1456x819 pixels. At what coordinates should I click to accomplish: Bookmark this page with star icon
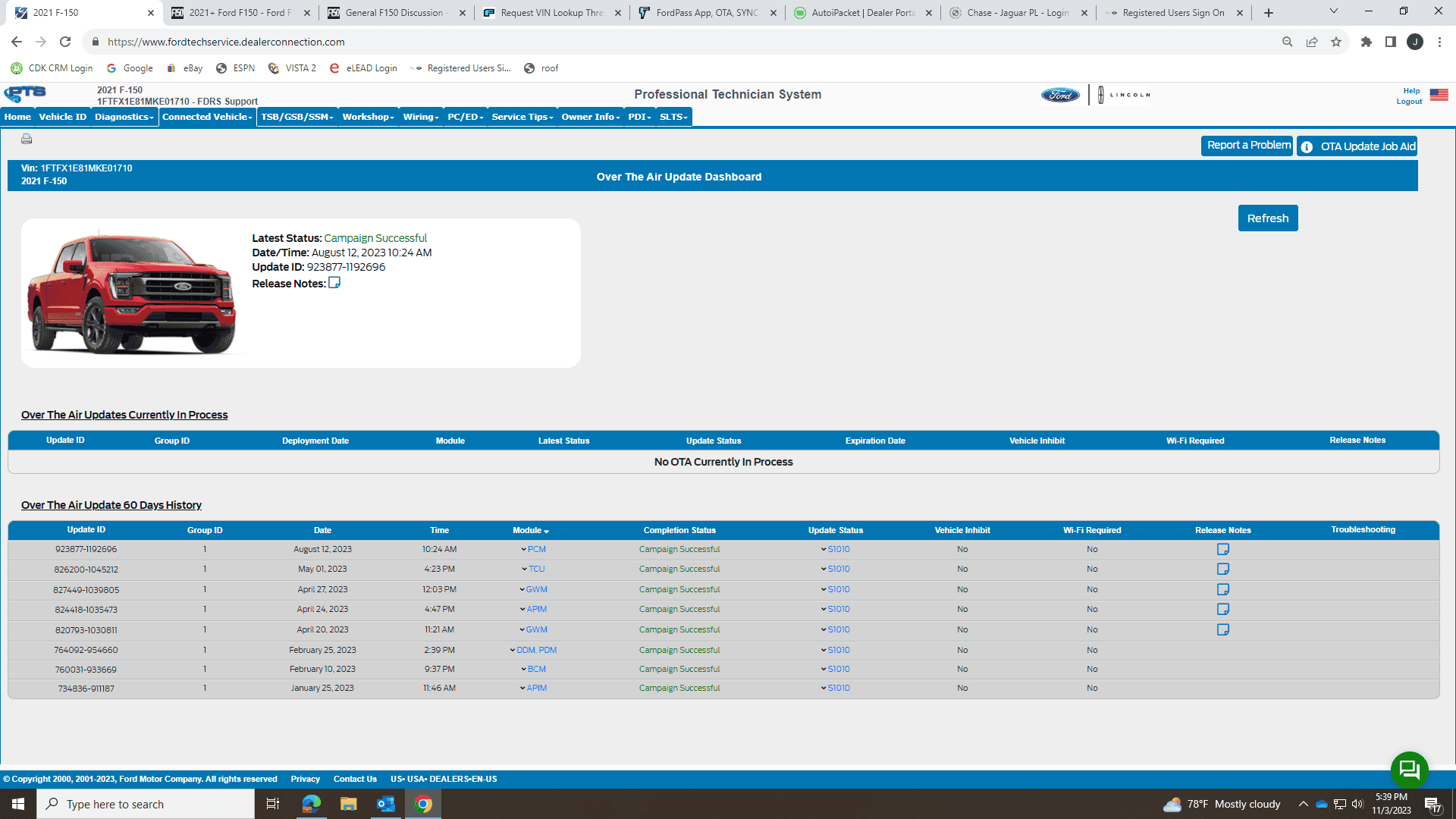point(1336,42)
